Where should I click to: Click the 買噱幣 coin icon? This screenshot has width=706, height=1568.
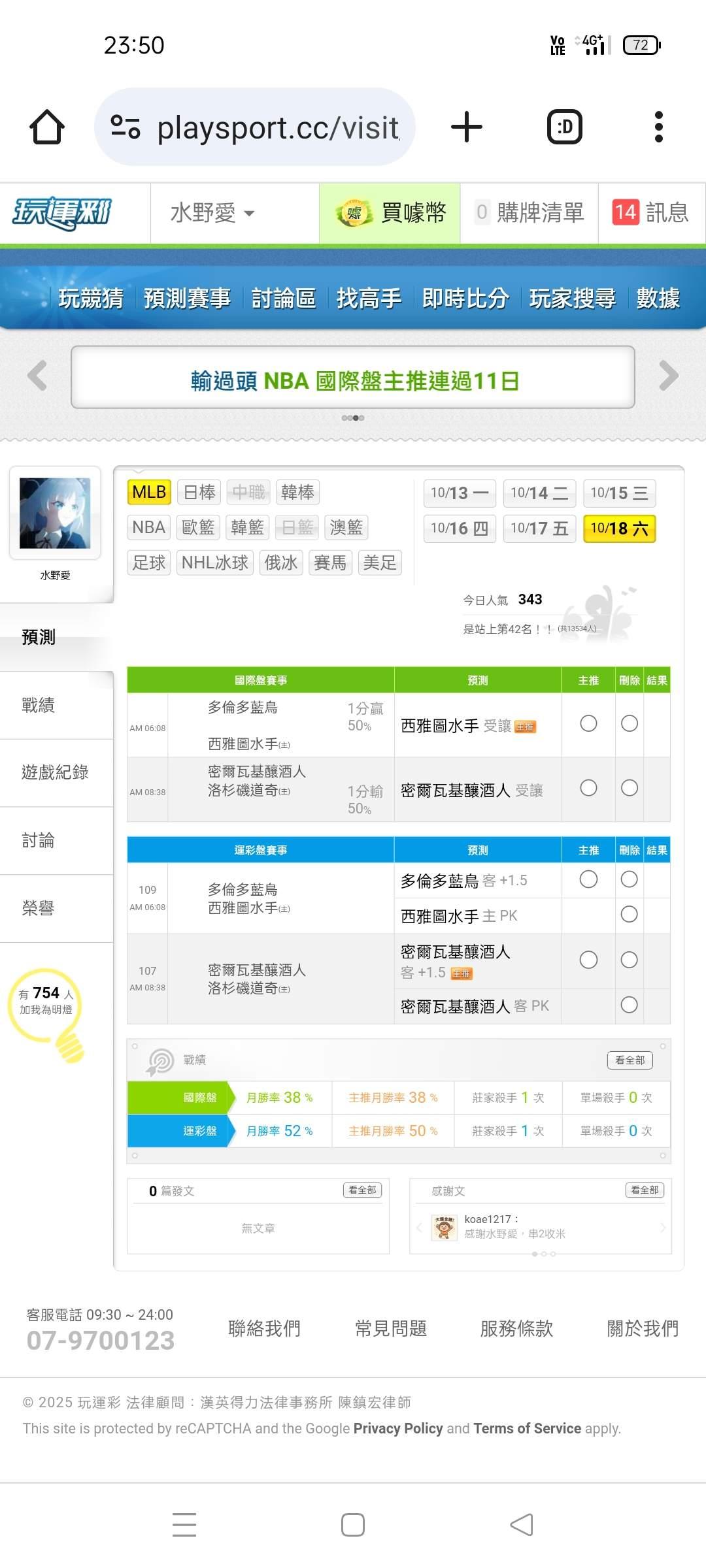354,213
